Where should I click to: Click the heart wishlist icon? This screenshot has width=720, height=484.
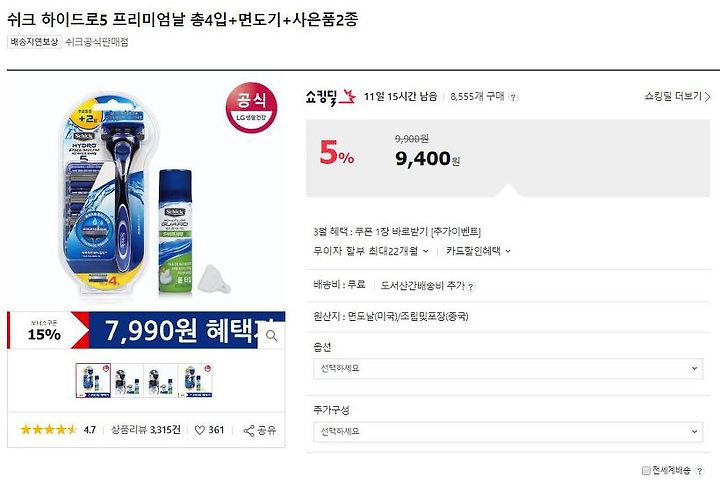point(200,430)
